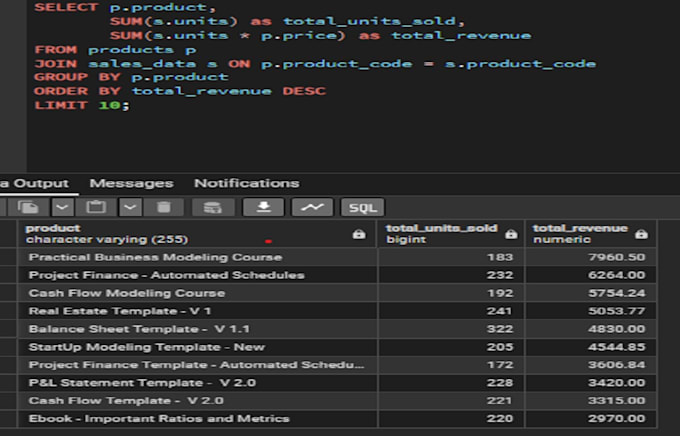
Task: Click the paste clipboard icon
Action: pyautogui.click(x=96, y=207)
